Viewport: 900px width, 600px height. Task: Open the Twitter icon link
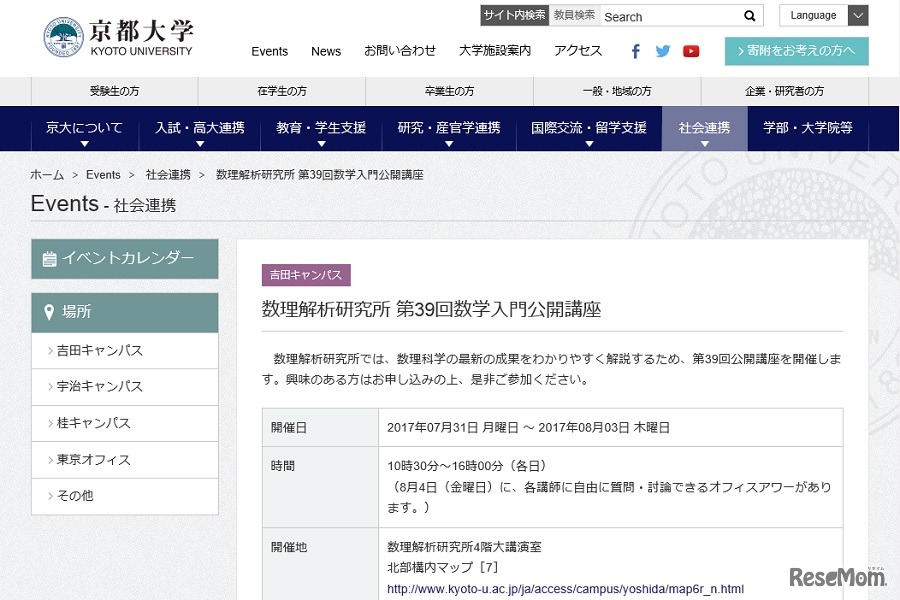coord(663,51)
